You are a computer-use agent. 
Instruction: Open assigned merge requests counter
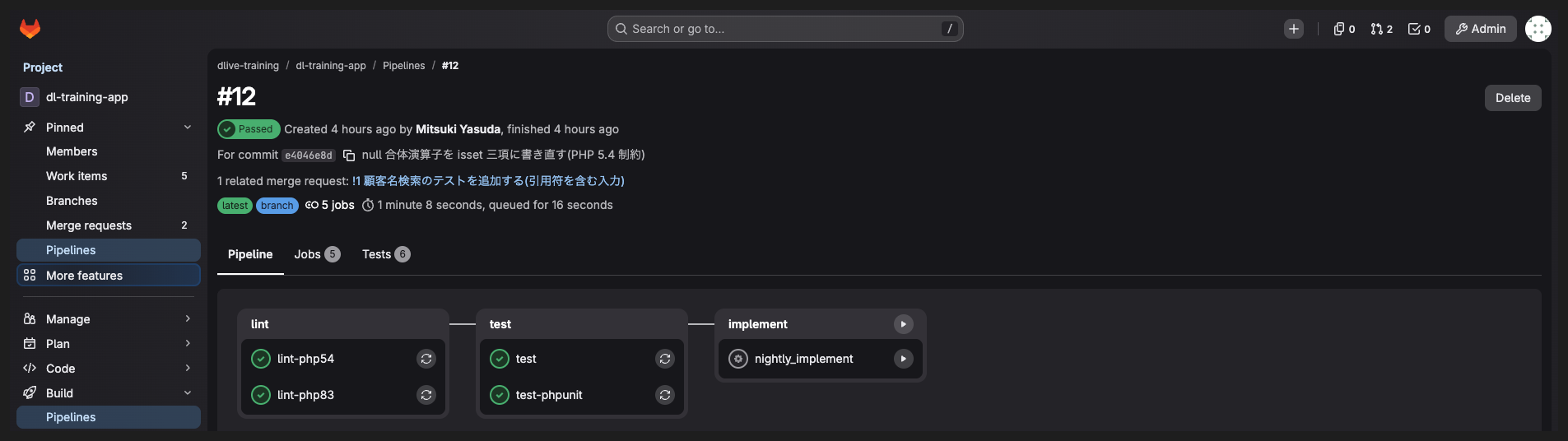tap(1382, 29)
